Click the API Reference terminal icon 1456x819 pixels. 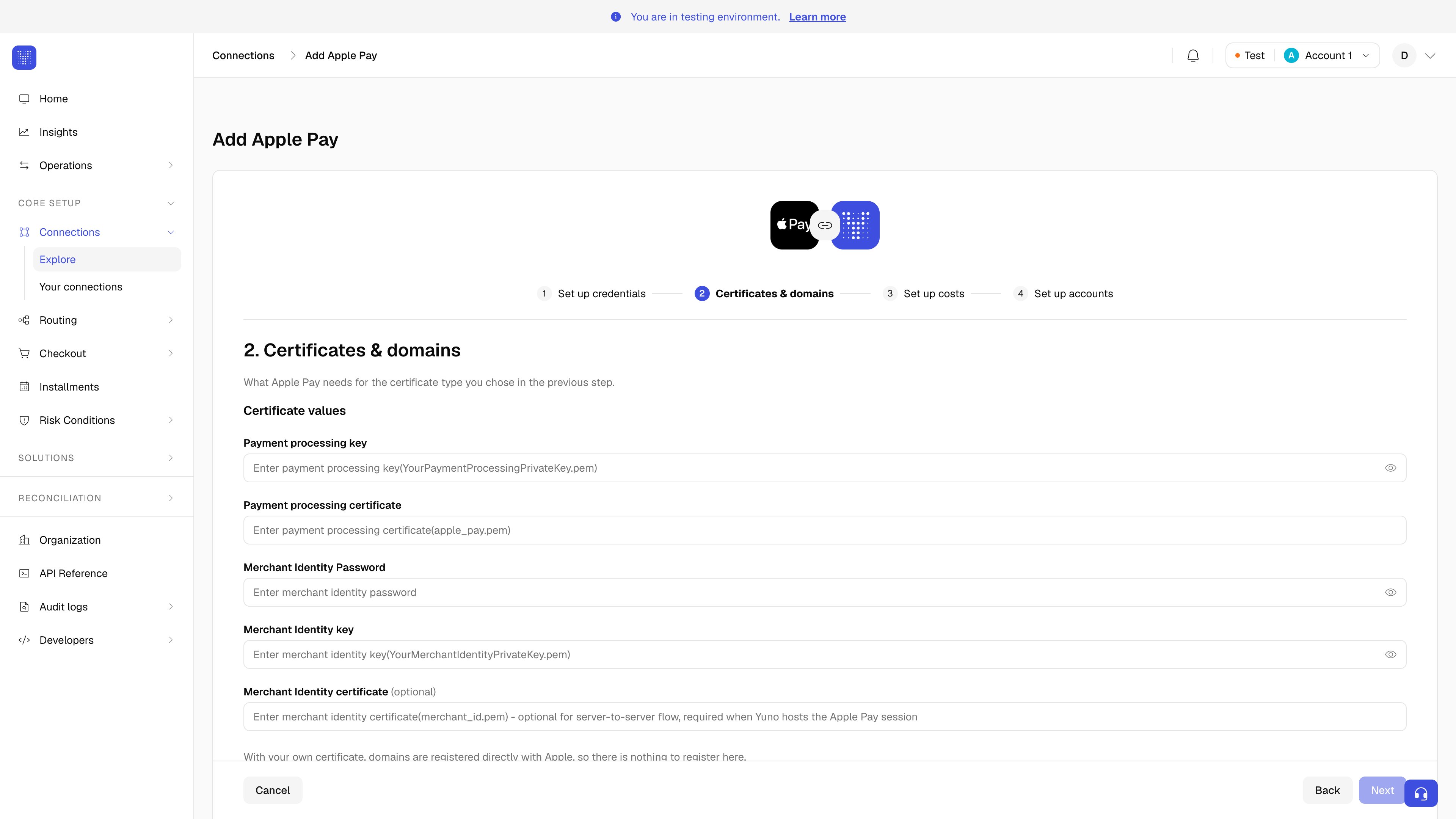pyautogui.click(x=24, y=574)
